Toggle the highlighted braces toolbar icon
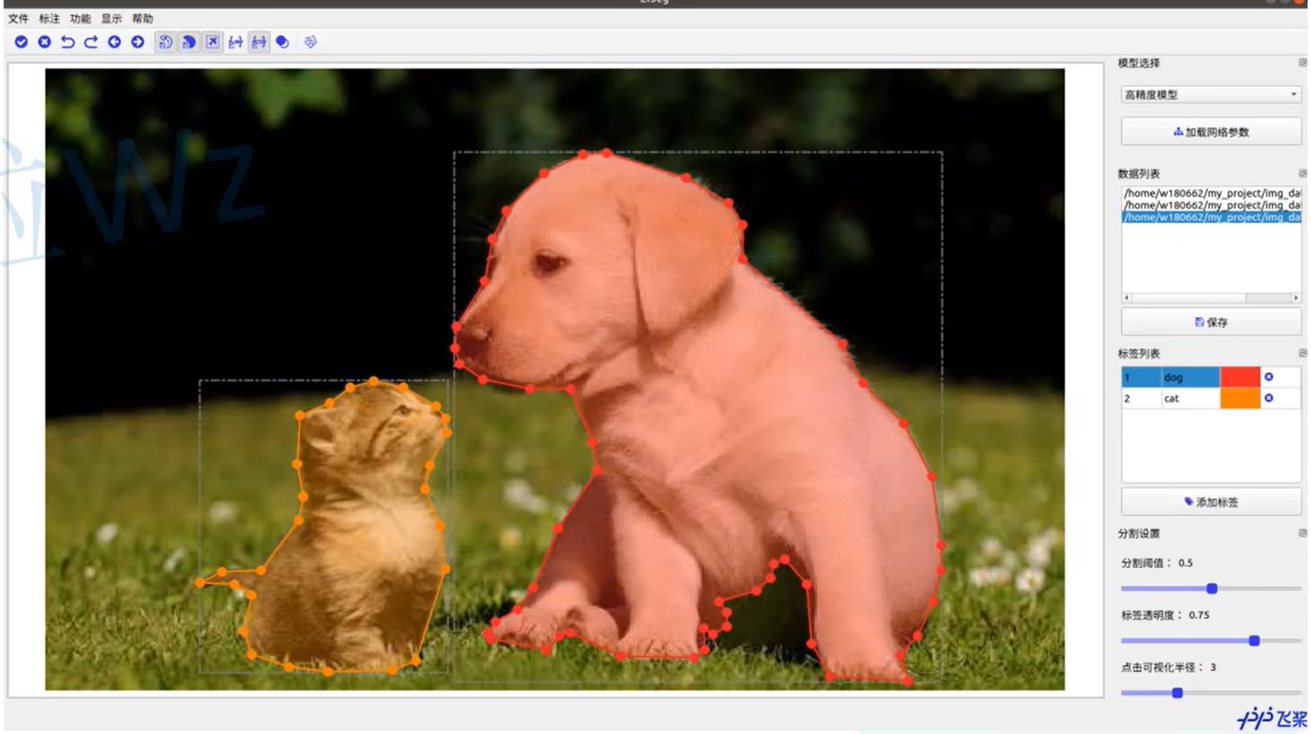Image resolution: width=1311 pixels, height=734 pixels. click(x=259, y=42)
